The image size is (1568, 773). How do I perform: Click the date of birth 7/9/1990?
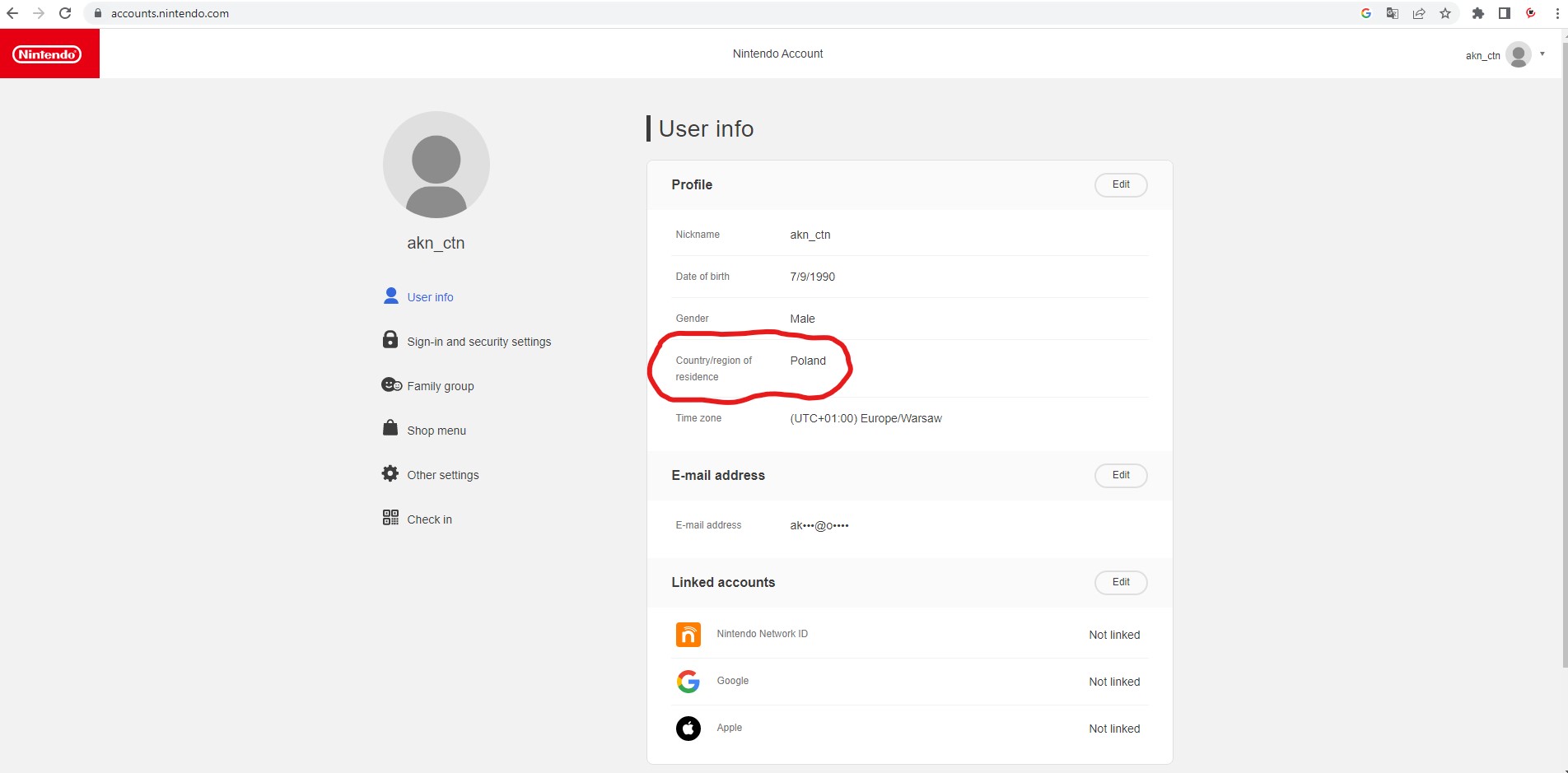[x=812, y=277]
